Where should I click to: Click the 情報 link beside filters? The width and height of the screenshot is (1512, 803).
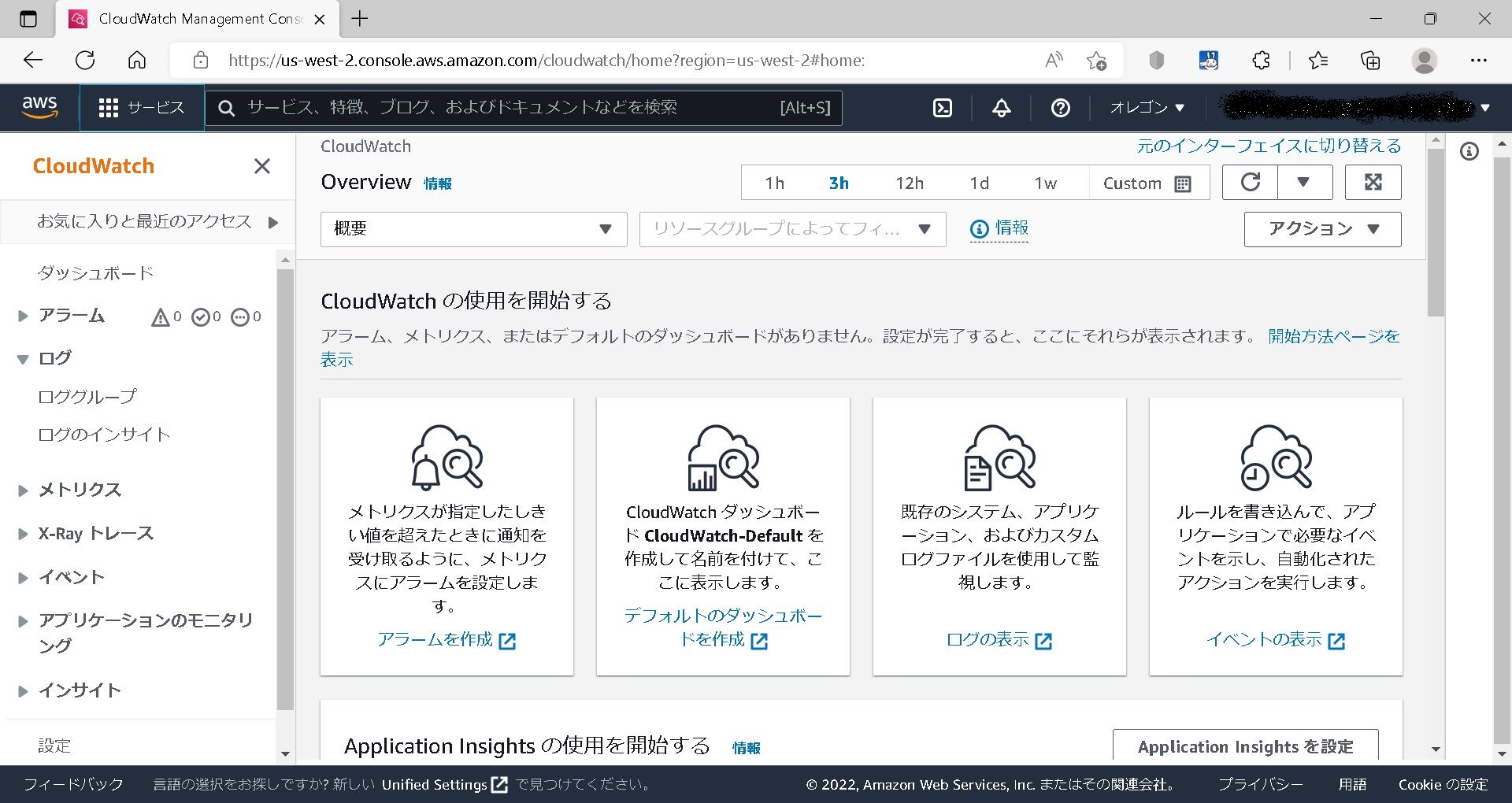coord(999,228)
